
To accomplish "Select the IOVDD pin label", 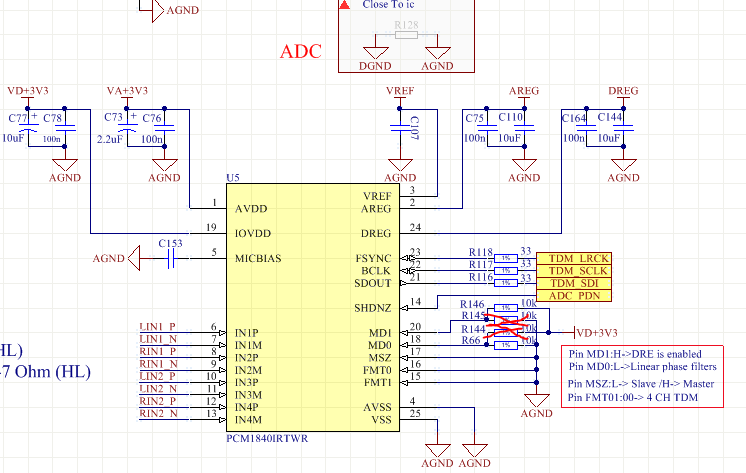I will click(x=253, y=234).
